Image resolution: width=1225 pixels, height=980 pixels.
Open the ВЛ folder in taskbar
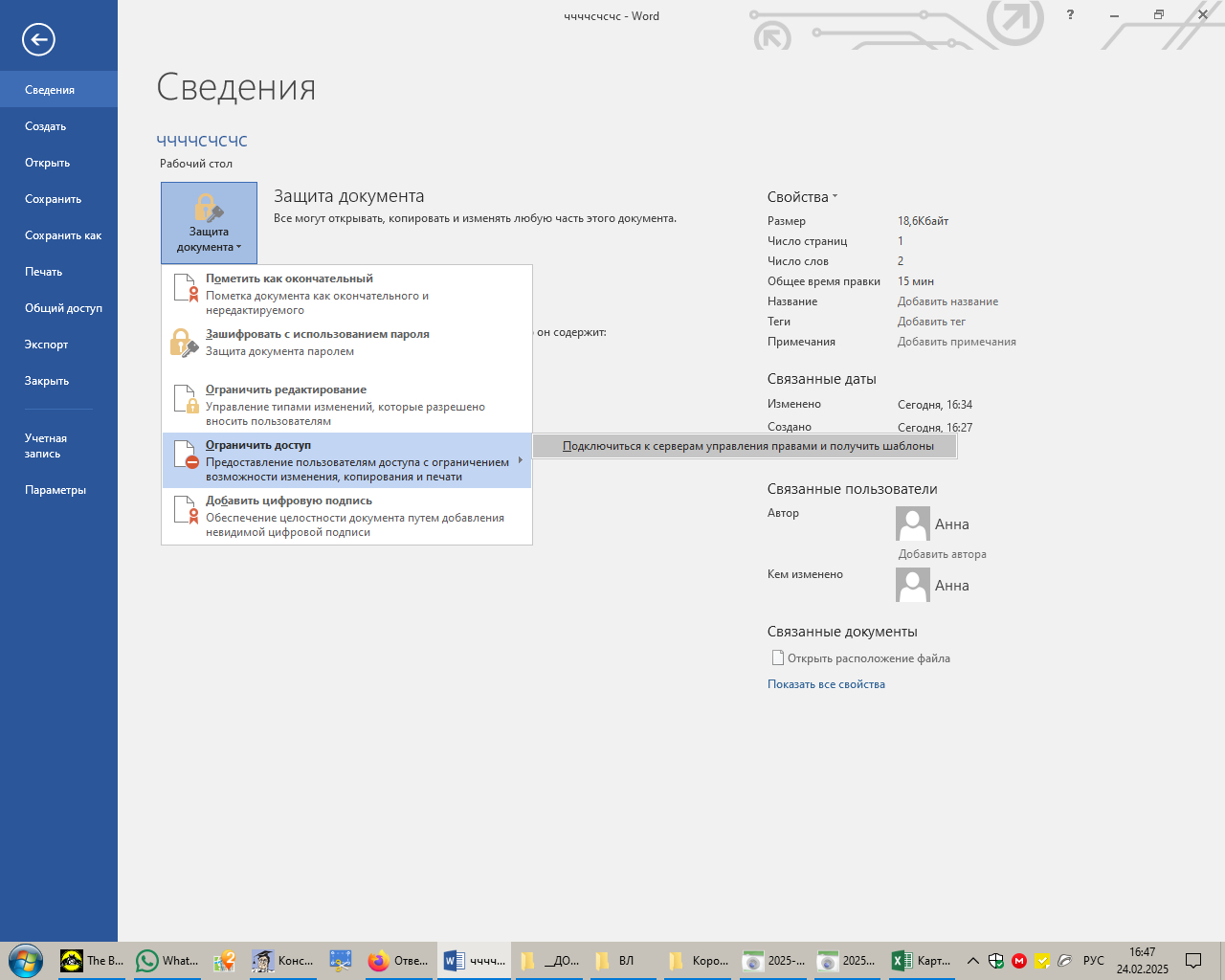coord(623,961)
